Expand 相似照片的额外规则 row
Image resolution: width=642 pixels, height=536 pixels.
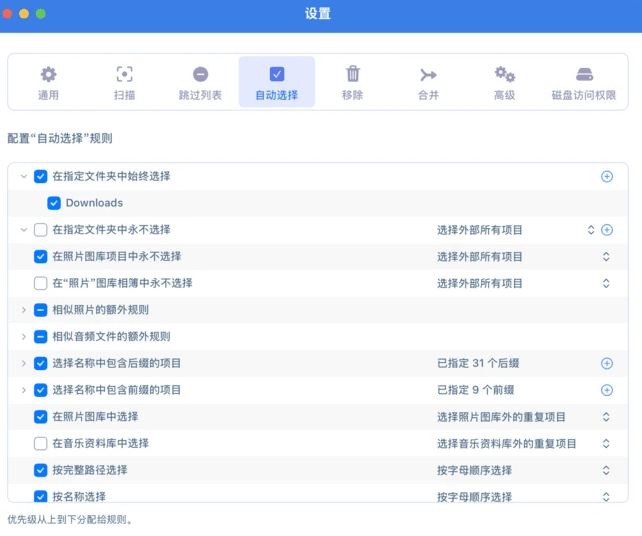(24, 310)
